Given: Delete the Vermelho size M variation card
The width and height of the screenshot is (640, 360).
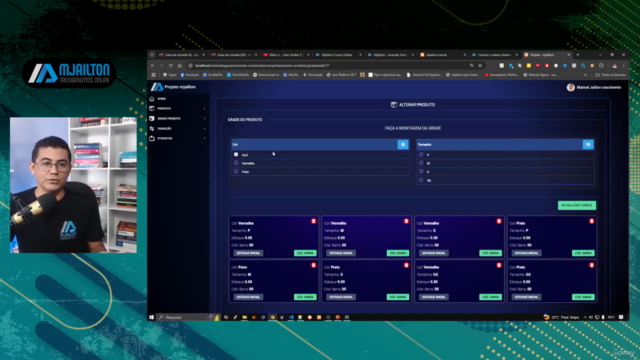Looking at the screenshot, I should 406,221.
